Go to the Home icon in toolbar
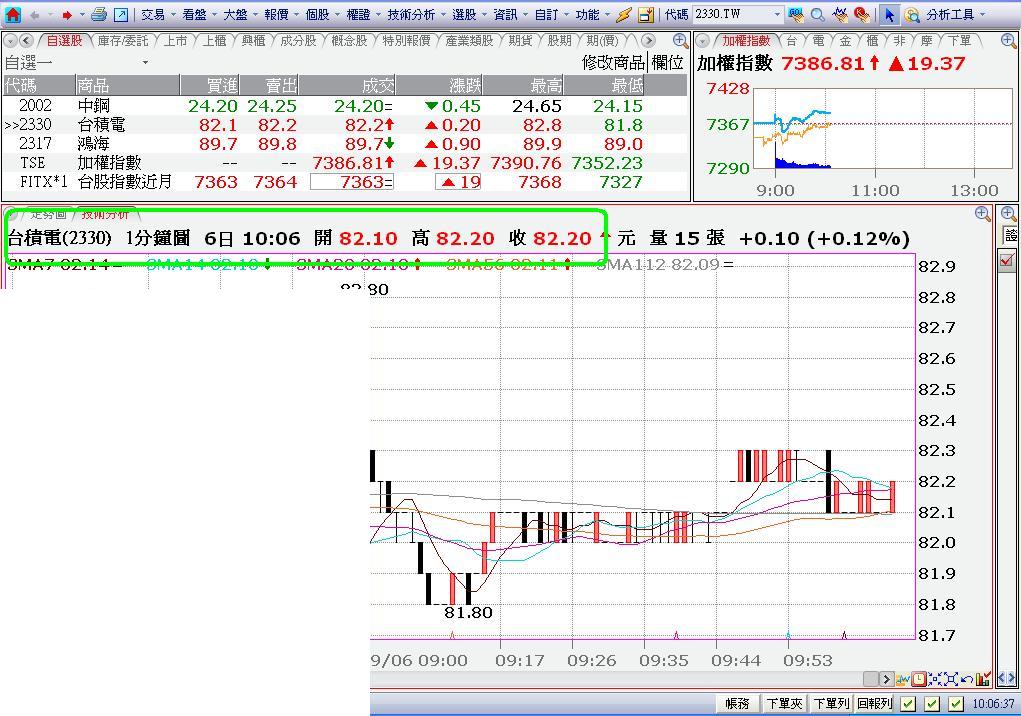The width and height of the screenshot is (1021, 716). (12, 14)
